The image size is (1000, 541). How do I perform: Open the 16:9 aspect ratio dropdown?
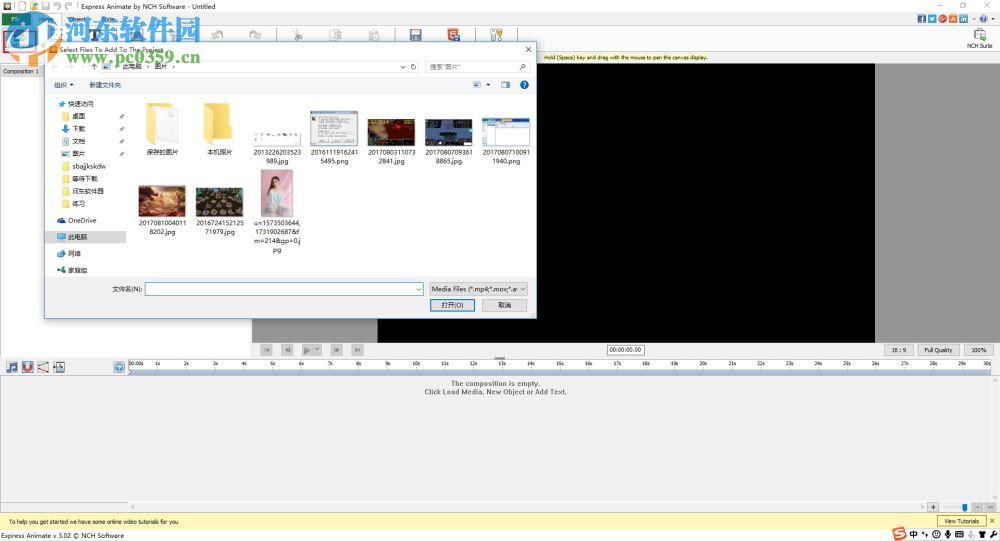coord(899,350)
